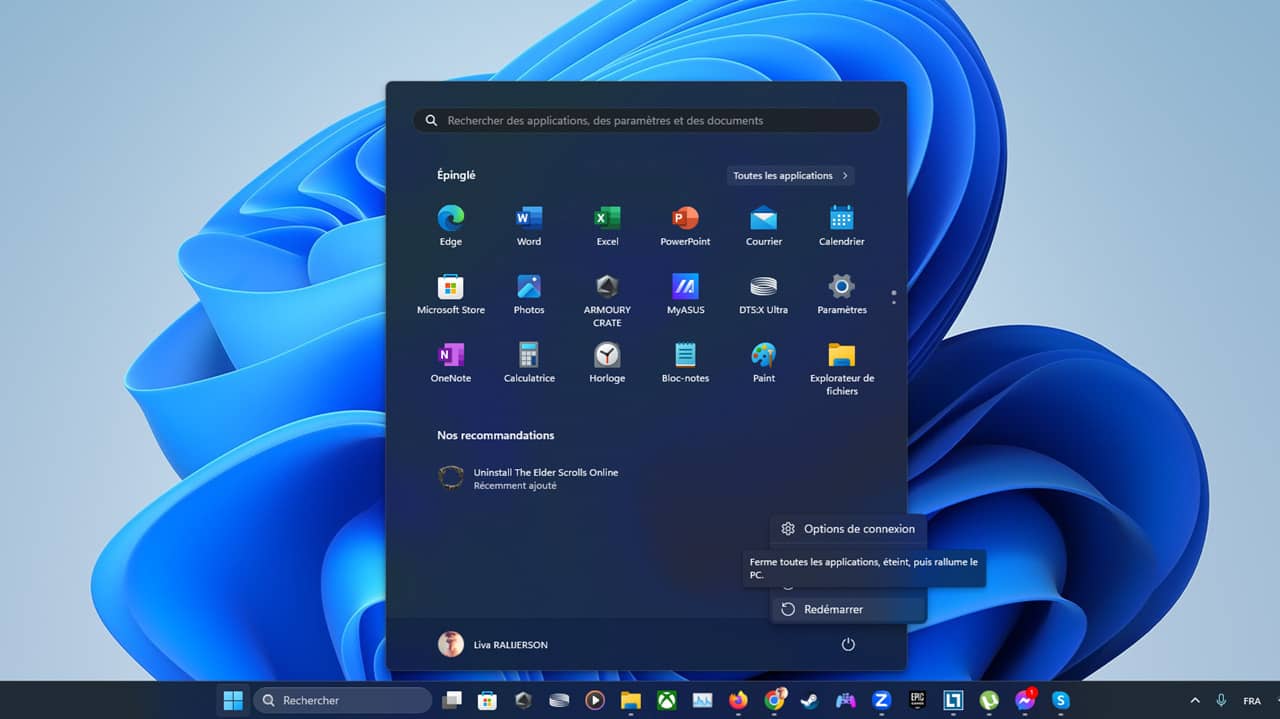
Task: Open Explorateur de fichiers pinned app
Action: pyautogui.click(x=842, y=368)
